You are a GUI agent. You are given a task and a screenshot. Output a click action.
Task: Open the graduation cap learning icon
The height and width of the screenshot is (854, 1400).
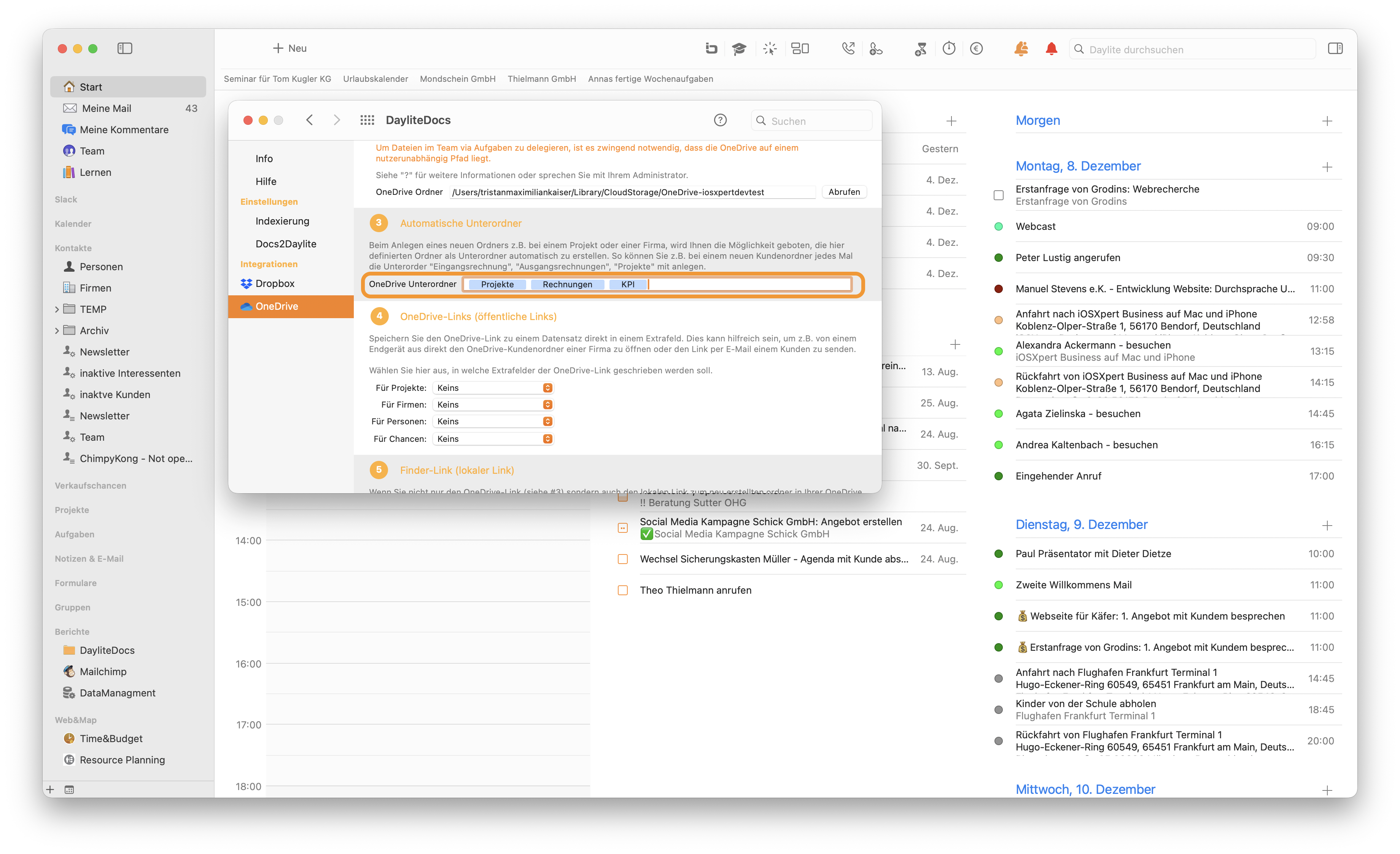point(739,48)
